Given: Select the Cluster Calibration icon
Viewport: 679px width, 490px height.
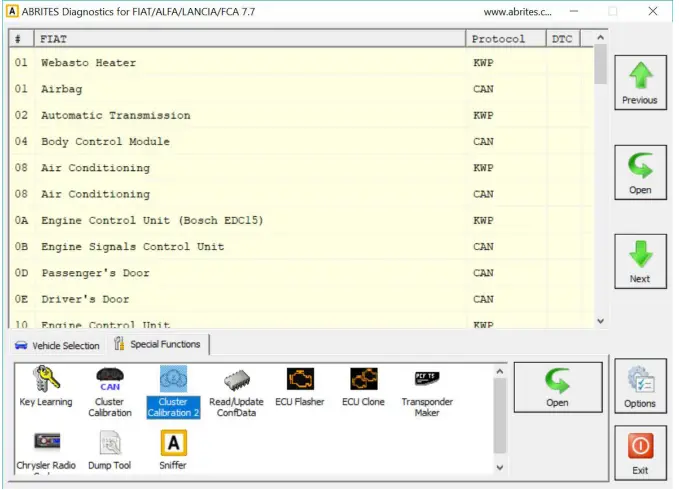Looking at the screenshot, I should [110, 392].
